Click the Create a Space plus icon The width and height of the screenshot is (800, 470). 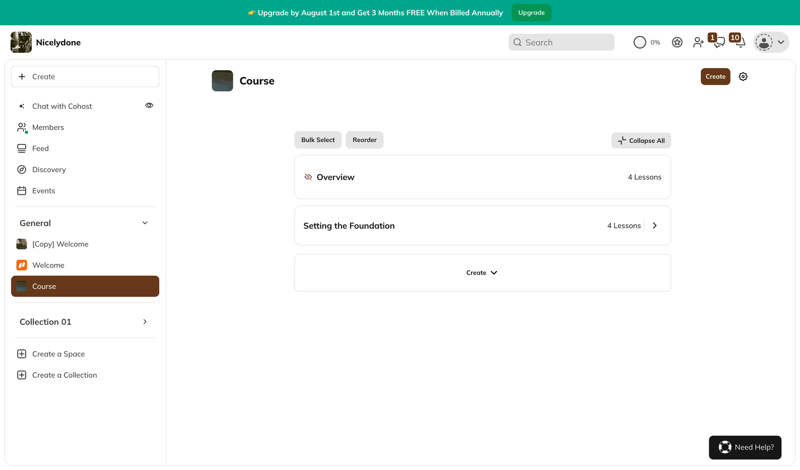tap(21, 354)
